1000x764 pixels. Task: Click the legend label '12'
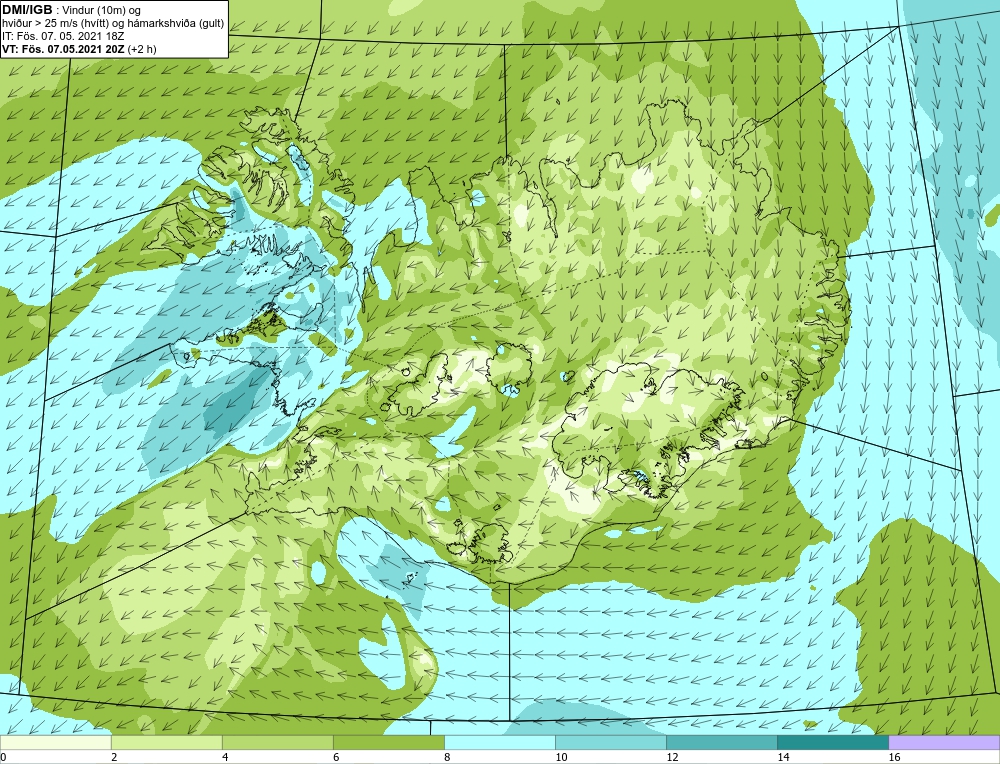pos(672,757)
